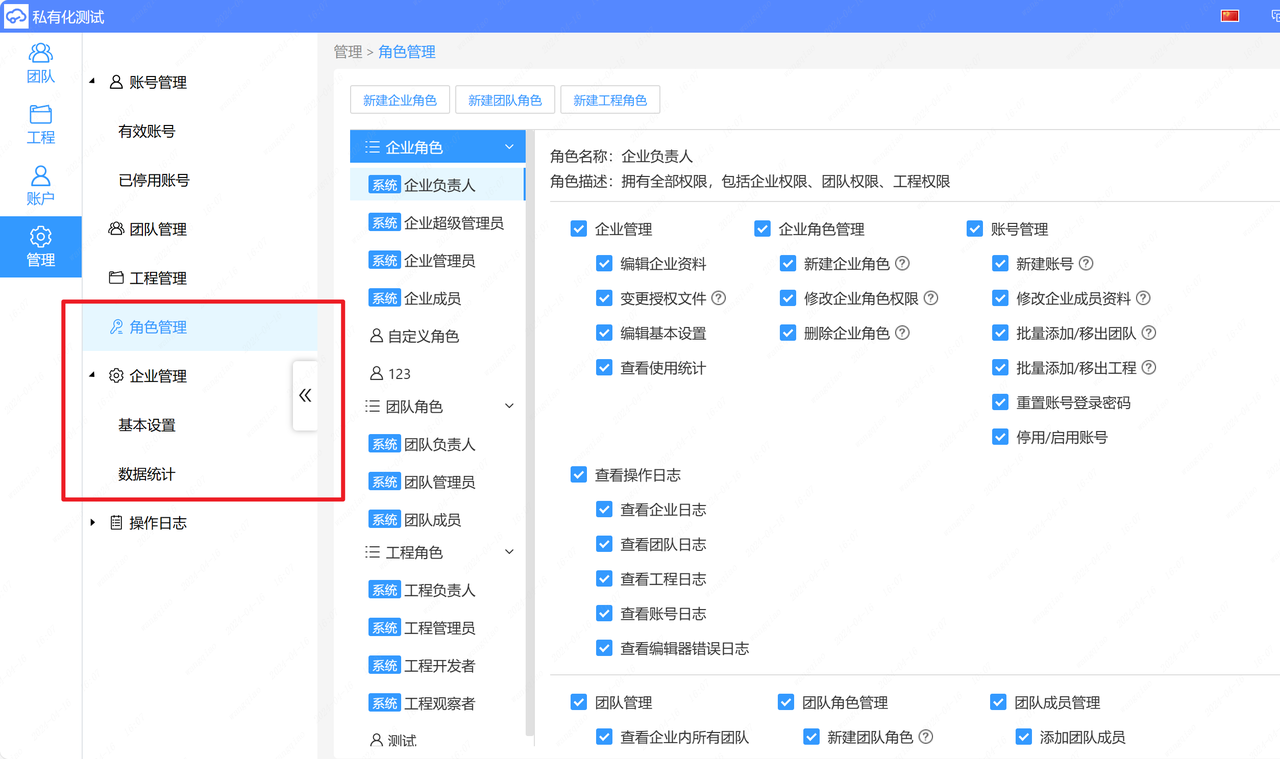Image resolution: width=1280 pixels, height=759 pixels.
Task: Click the cloud app logo in title bar
Action: coord(15,16)
